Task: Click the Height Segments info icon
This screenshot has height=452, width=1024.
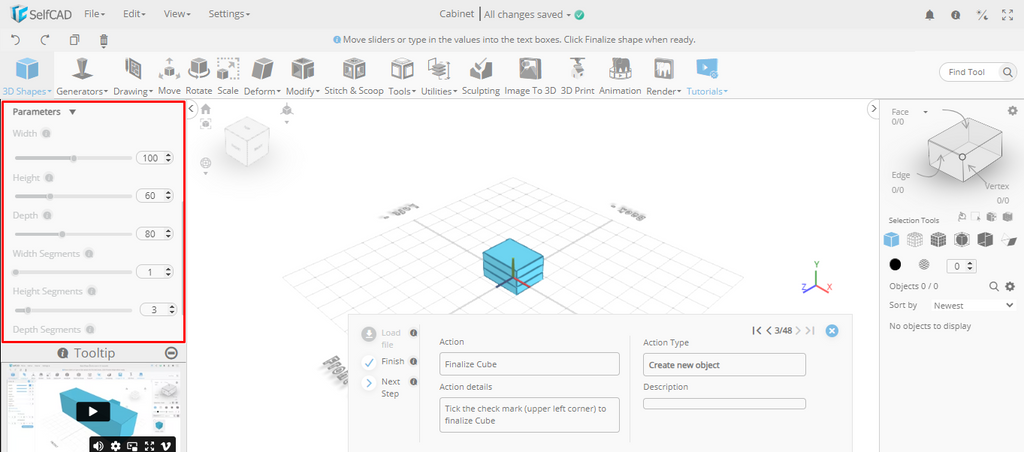Action: point(91,291)
